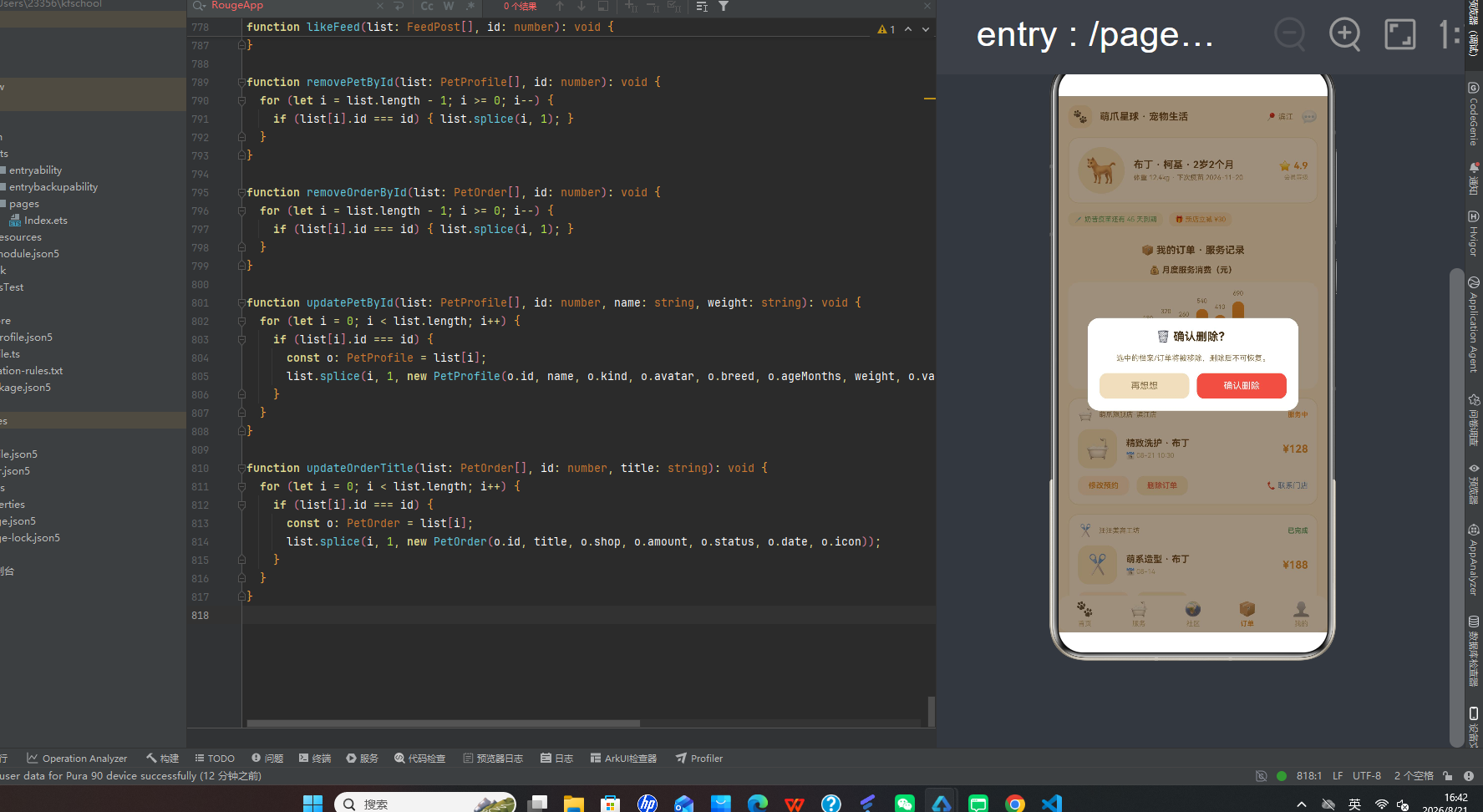1483x812 pixels.
Task: Open the 终端 (Terminal) tool window
Action: (315, 759)
